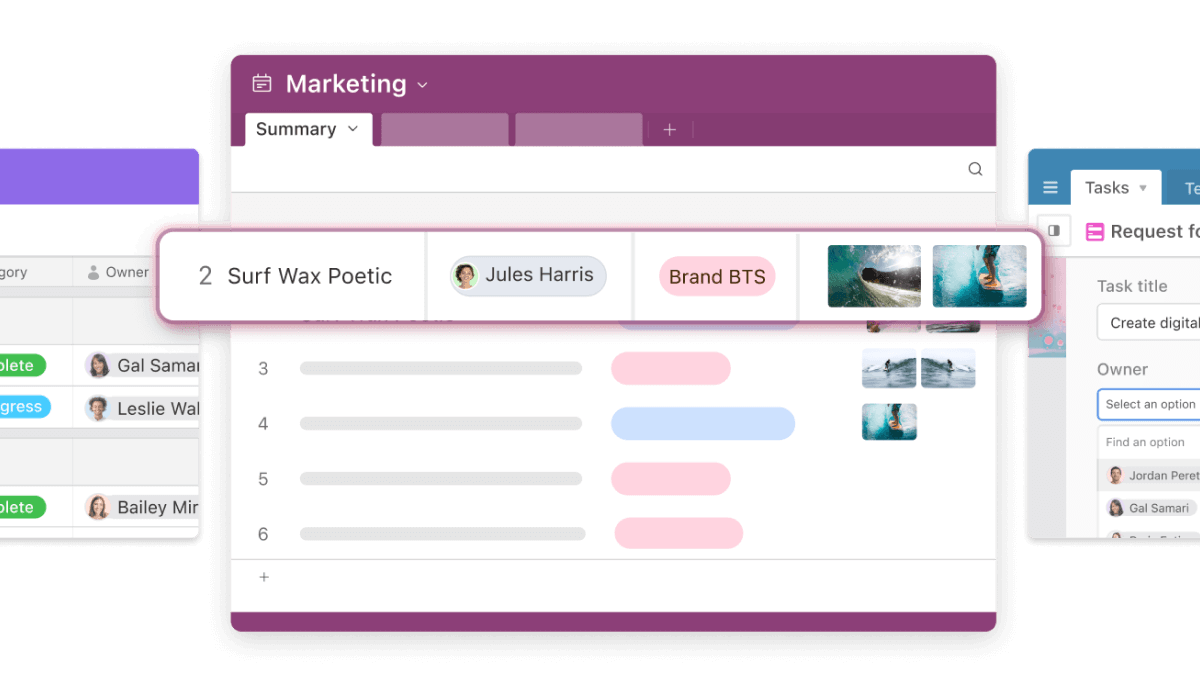The height and width of the screenshot is (686, 1200).
Task: Click the pink form icon beside Request
Action: pyautogui.click(x=1095, y=232)
